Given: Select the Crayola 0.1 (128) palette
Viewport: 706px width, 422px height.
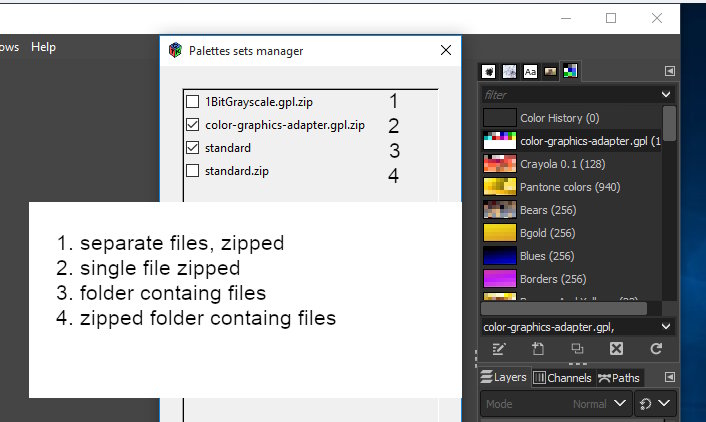Looking at the screenshot, I should [x=571, y=164].
